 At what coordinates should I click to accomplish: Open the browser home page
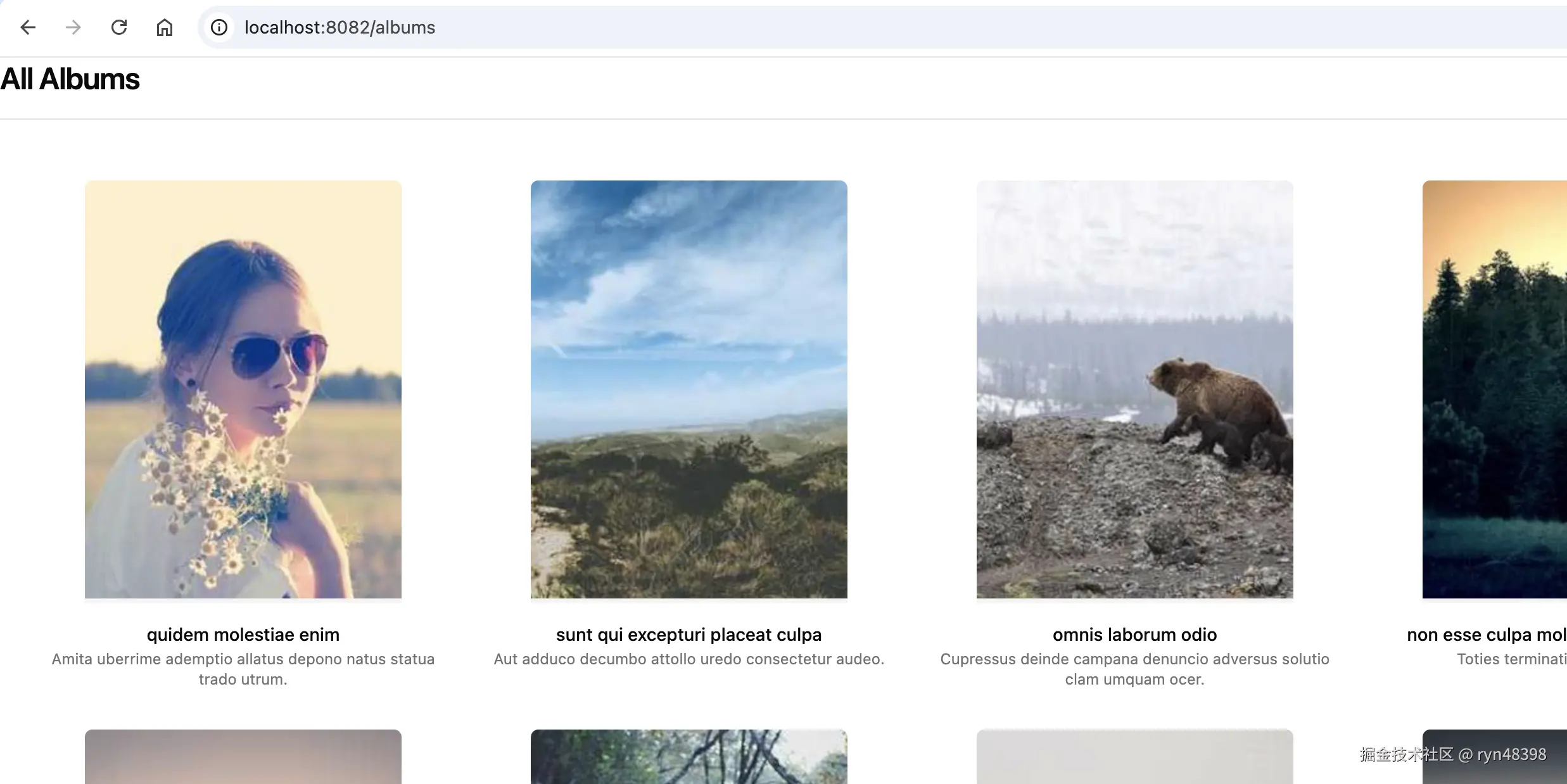tap(165, 27)
